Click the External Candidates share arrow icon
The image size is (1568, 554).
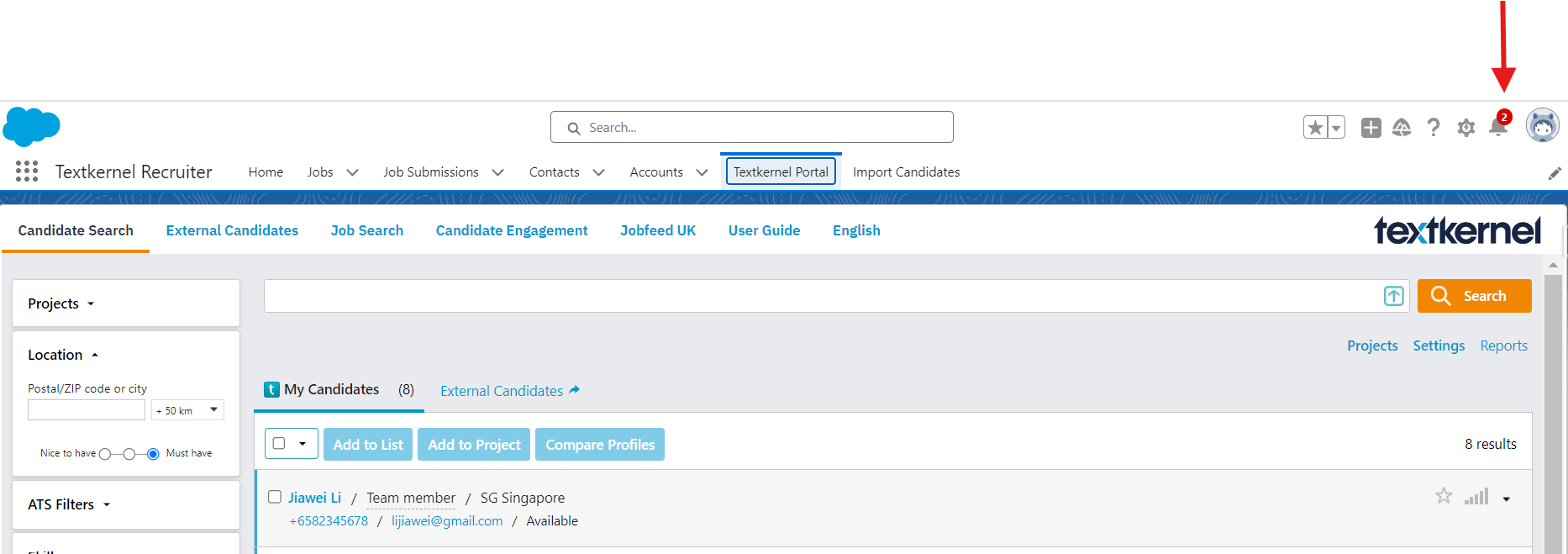click(x=575, y=390)
